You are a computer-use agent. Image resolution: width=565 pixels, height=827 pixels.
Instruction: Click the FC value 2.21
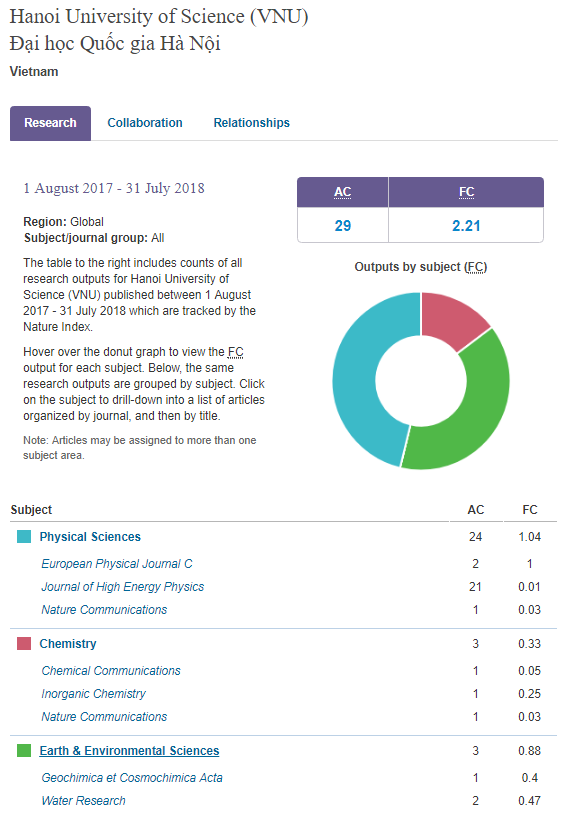(x=466, y=226)
